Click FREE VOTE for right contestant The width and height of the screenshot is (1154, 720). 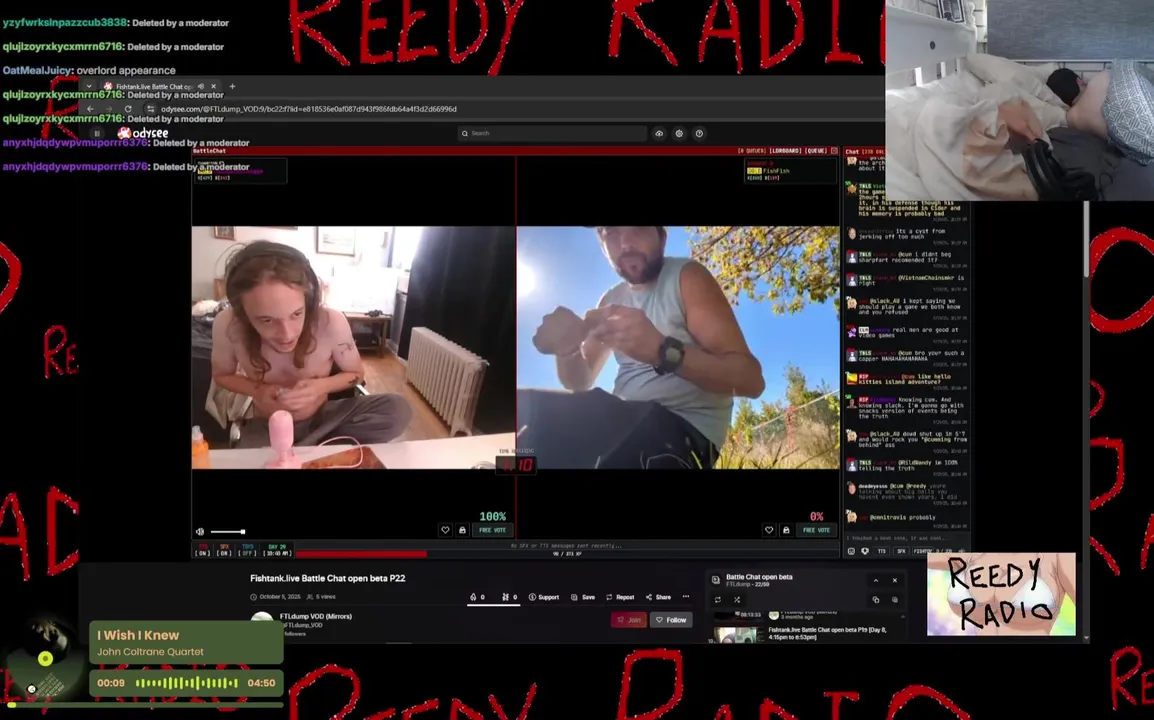click(816, 530)
